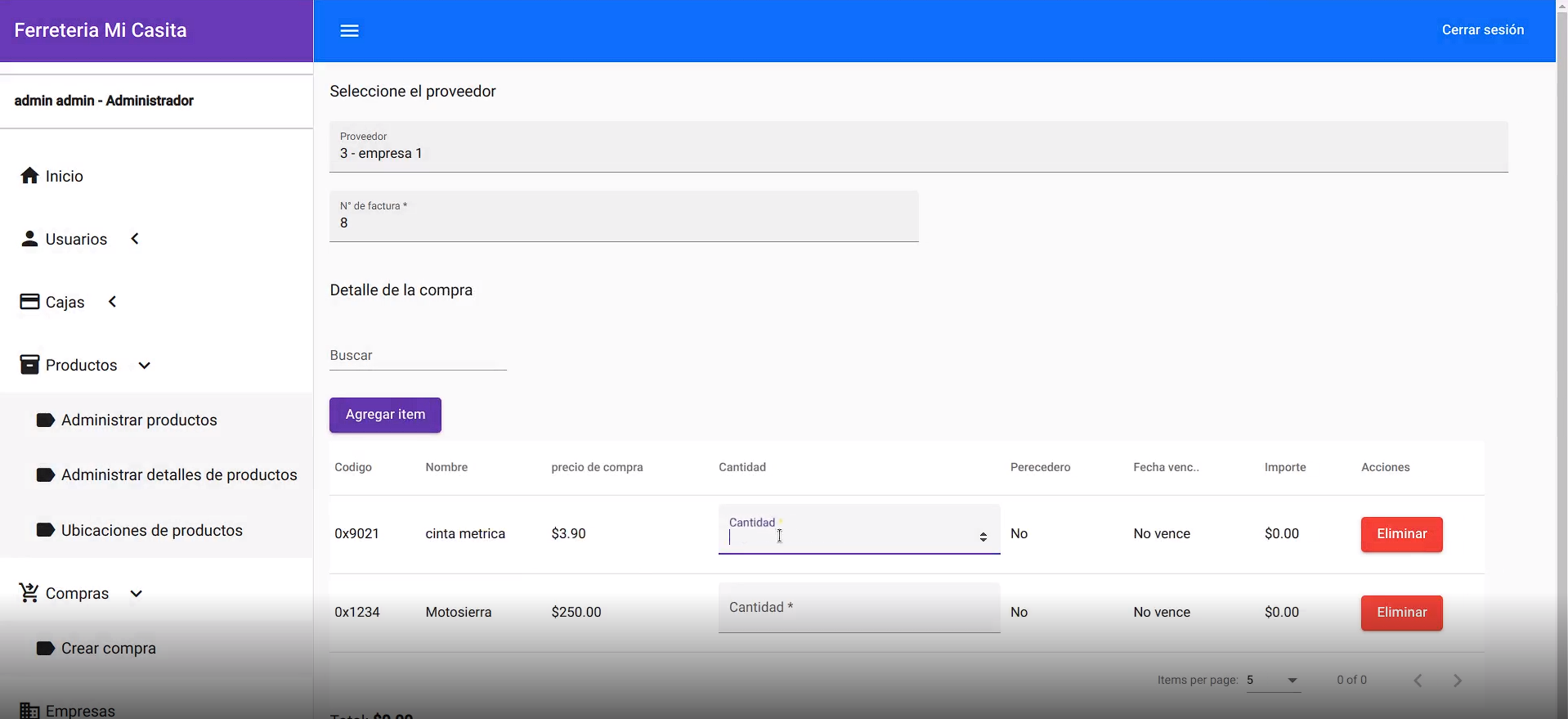Click the Productos box icon
1568x719 pixels.
tap(29, 365)
